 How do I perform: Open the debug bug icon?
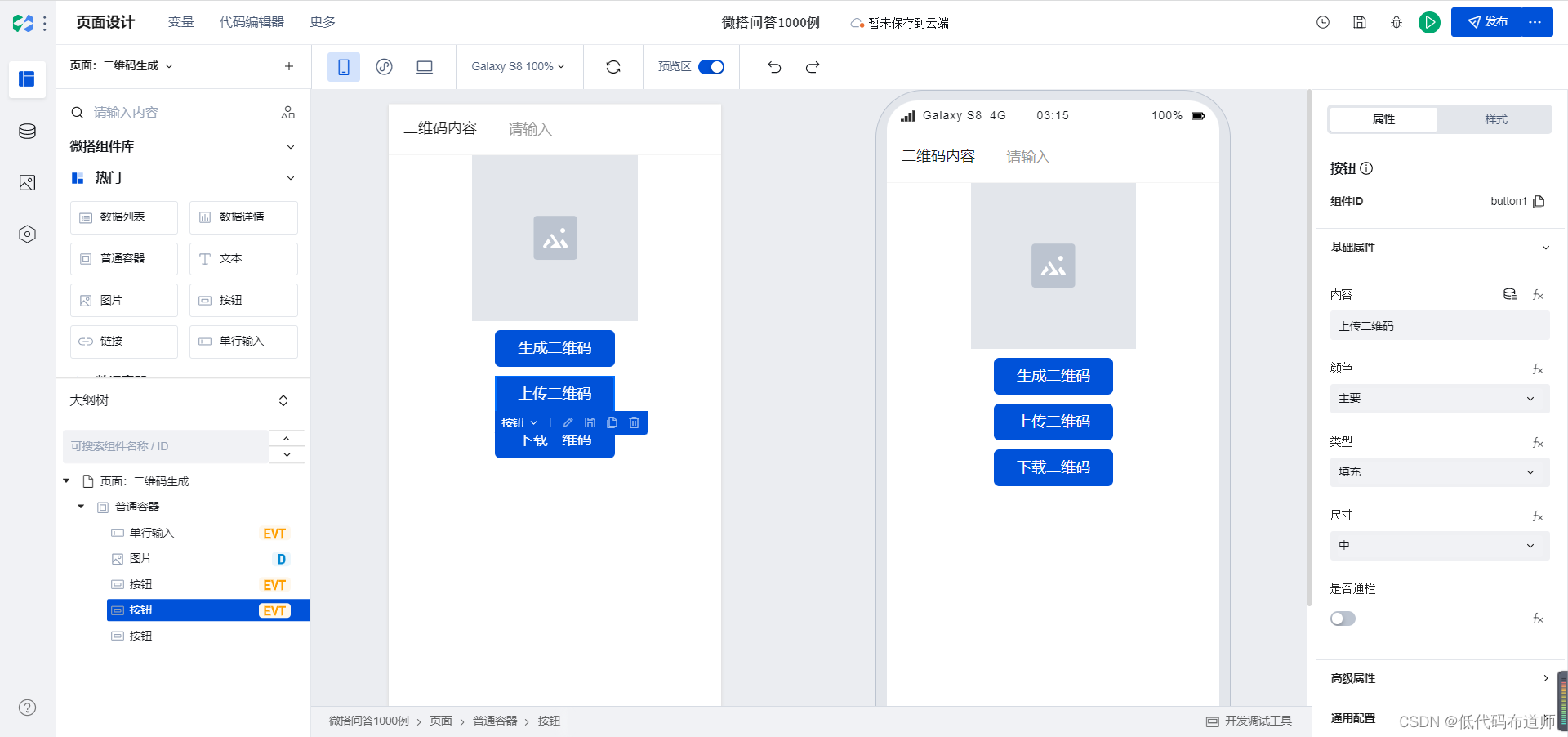(x=1396, y=22)
